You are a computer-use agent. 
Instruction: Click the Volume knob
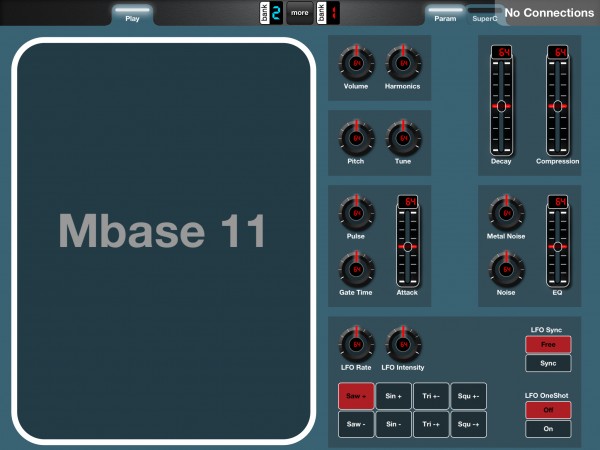point(356,63)
